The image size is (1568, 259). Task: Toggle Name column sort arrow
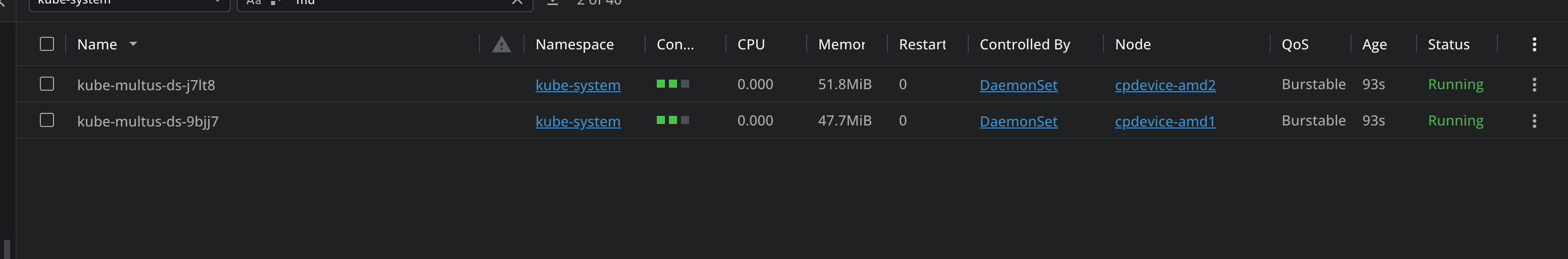133,44
